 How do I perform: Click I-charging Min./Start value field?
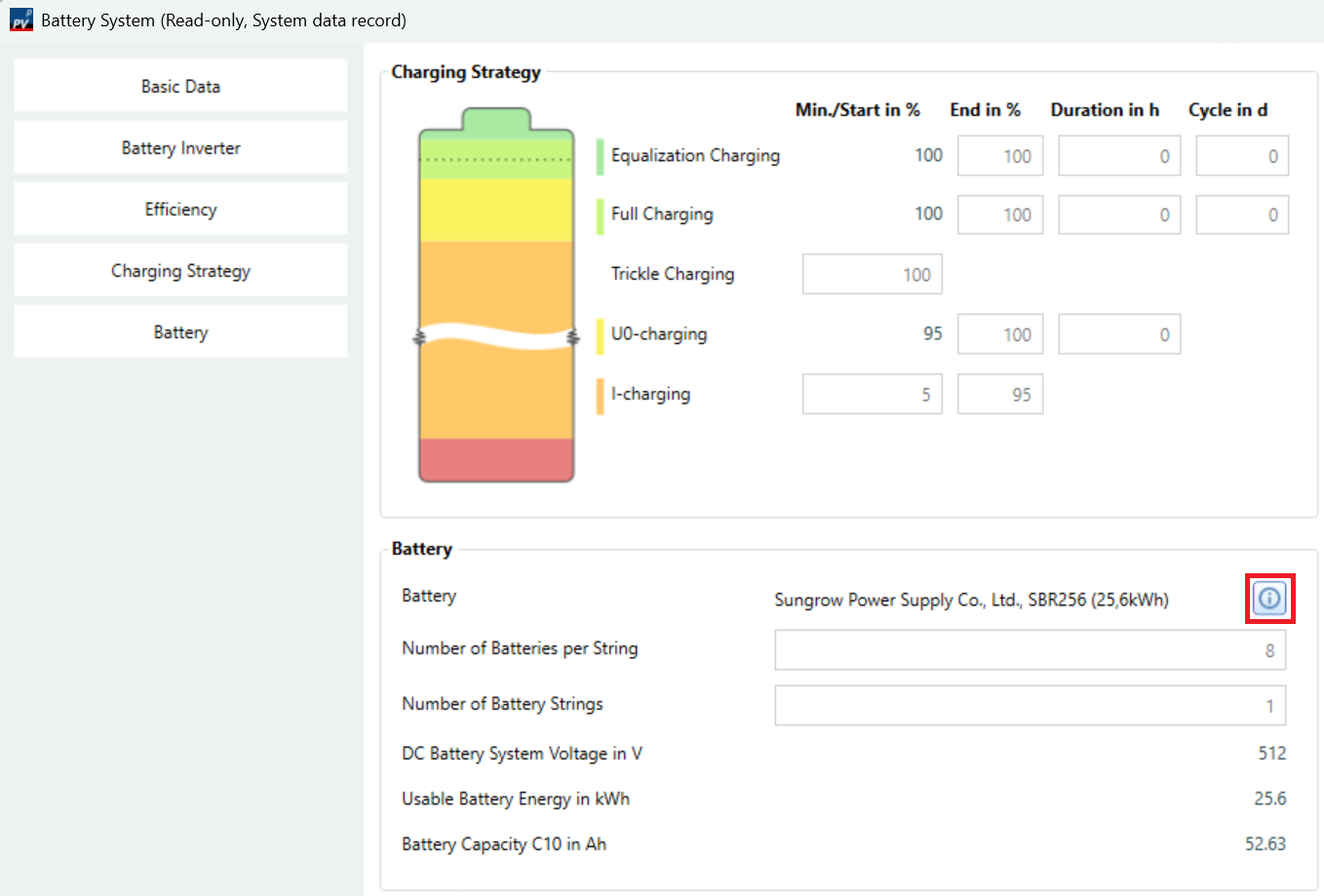872,395
